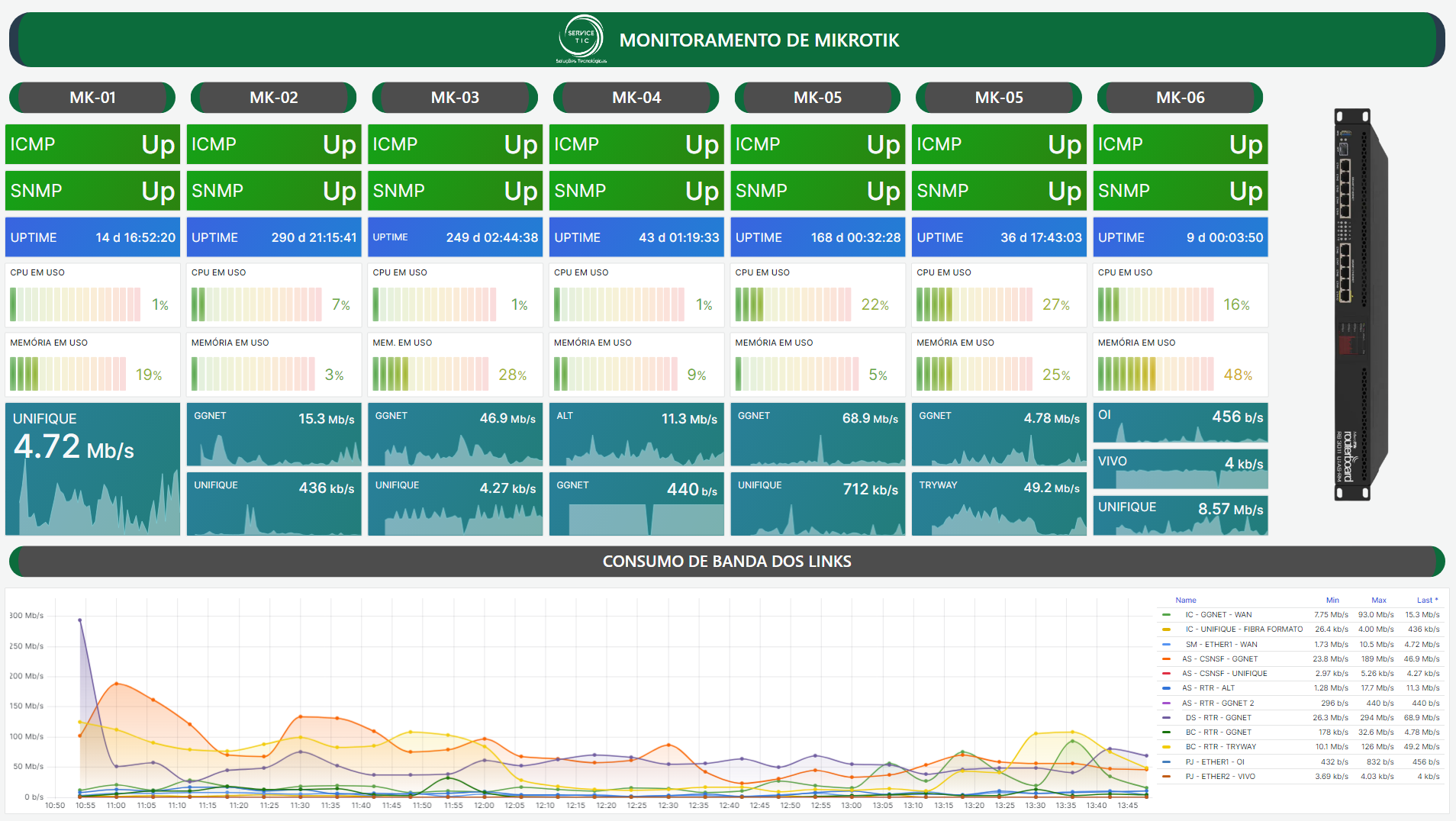Toggle AS - RTR - GGNET 2 legend series

[1218, 703]
